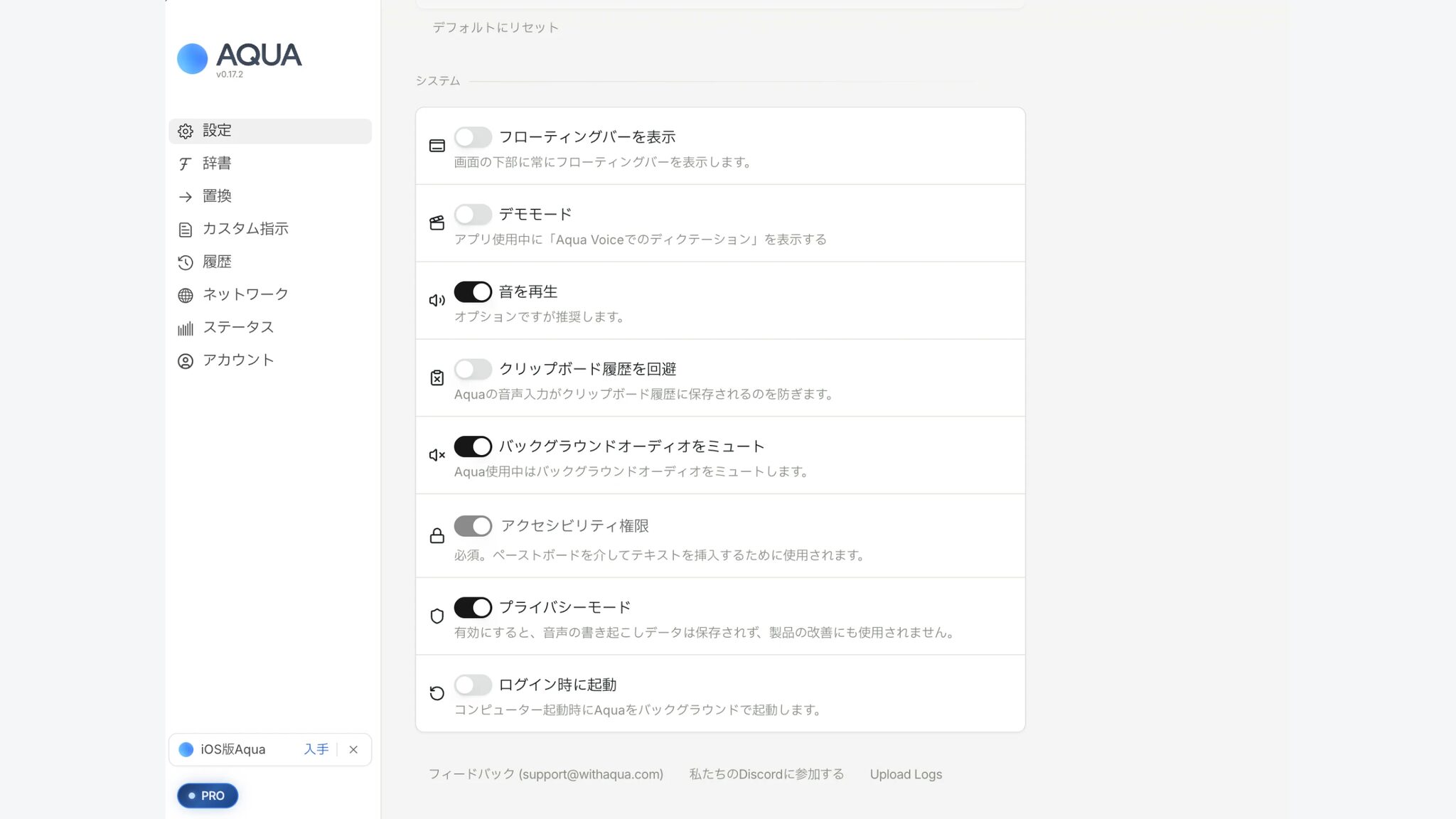1456x819 pixels.
Task: Click デモモード description mentioning Aqua Voice
Action: click(641, 240)
